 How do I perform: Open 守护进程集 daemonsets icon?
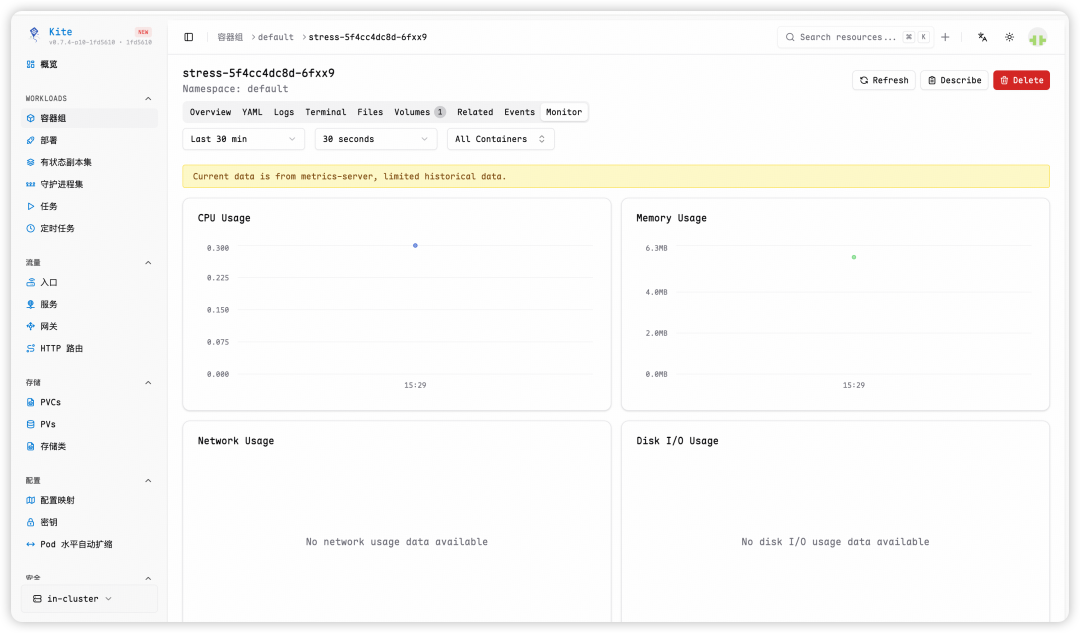(x=30, y=185)
